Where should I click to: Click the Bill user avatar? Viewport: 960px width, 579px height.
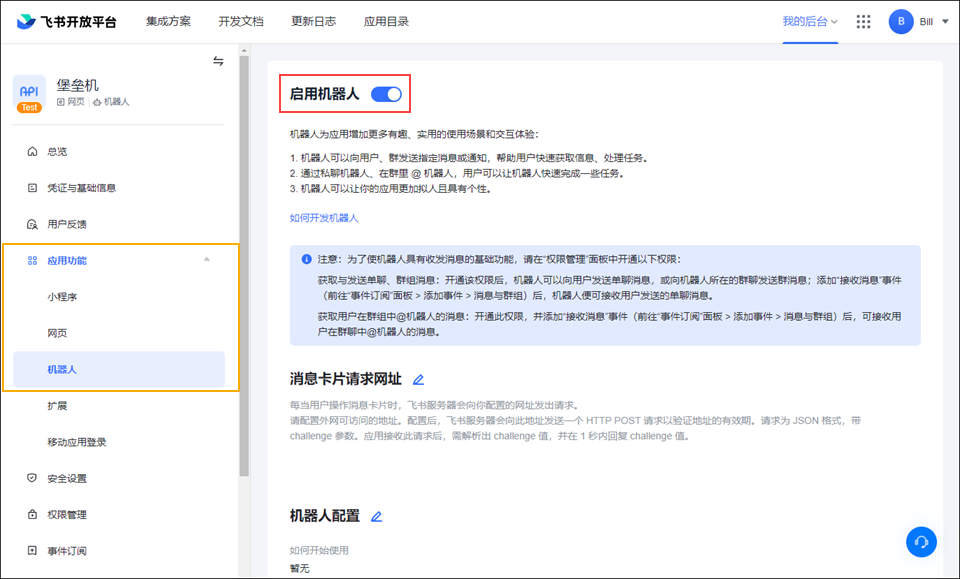coord(901,22)
